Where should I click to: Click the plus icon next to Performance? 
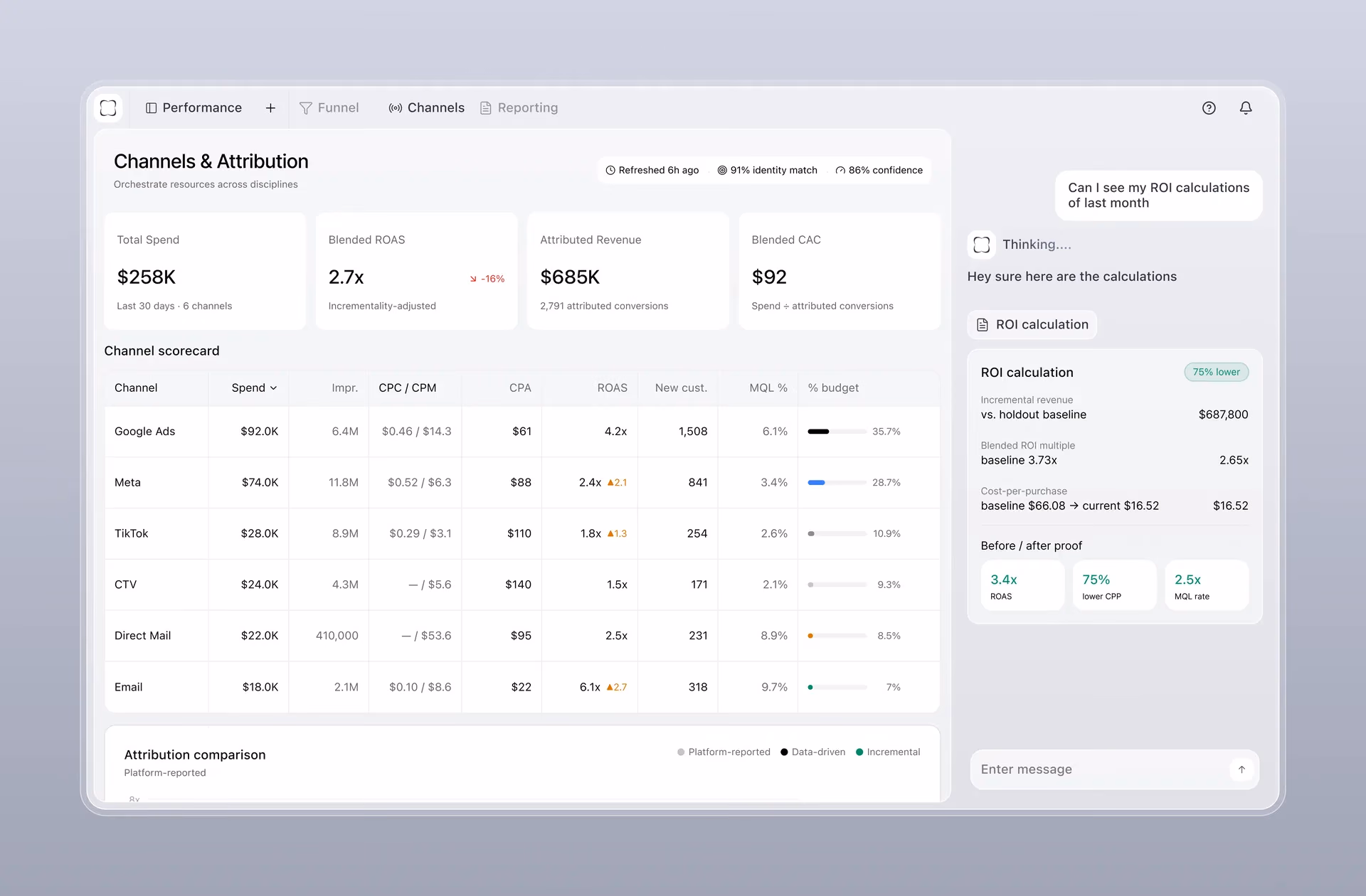(x=270, y=108)
